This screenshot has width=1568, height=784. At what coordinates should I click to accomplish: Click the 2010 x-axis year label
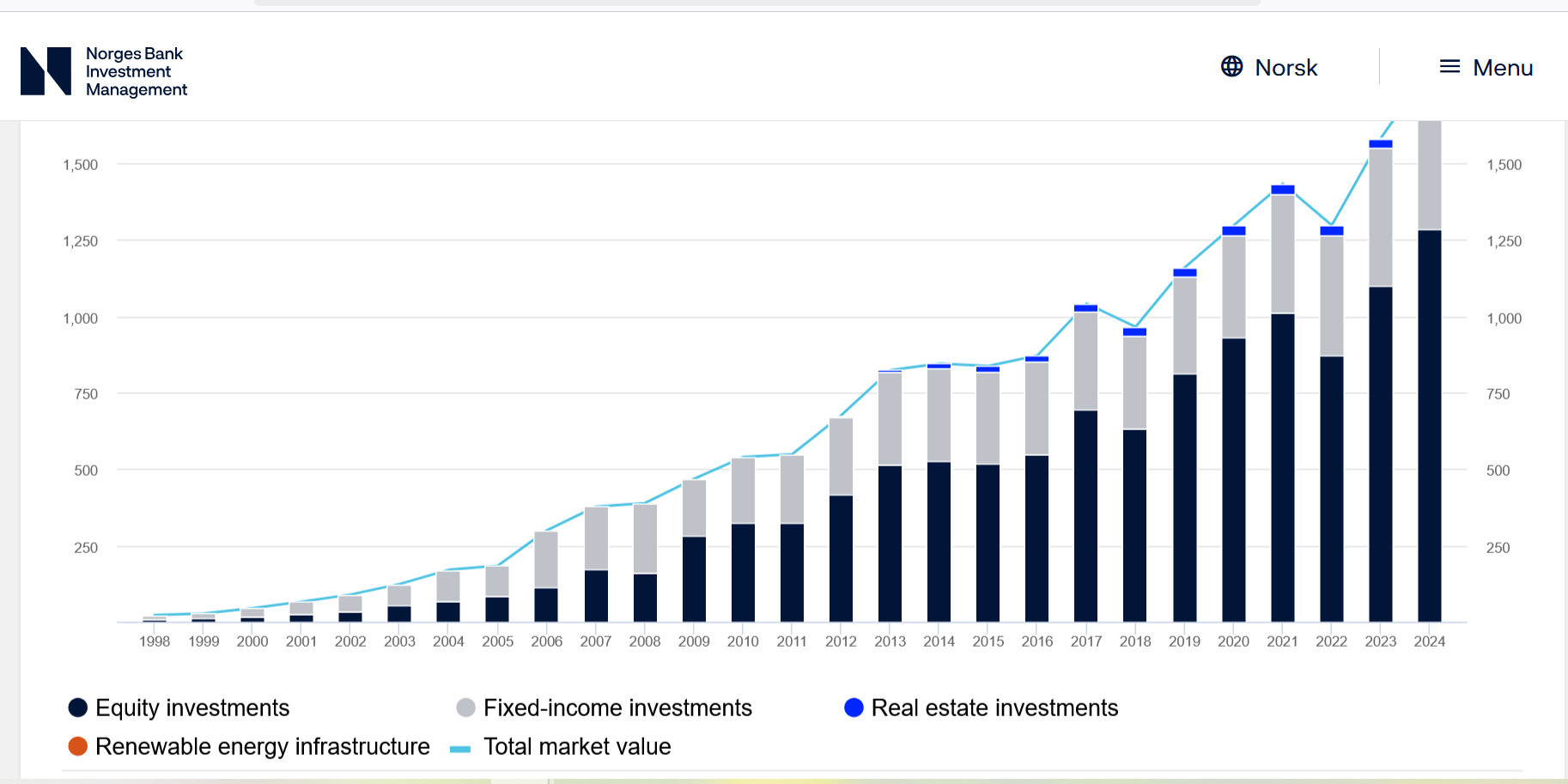(743, 641)
